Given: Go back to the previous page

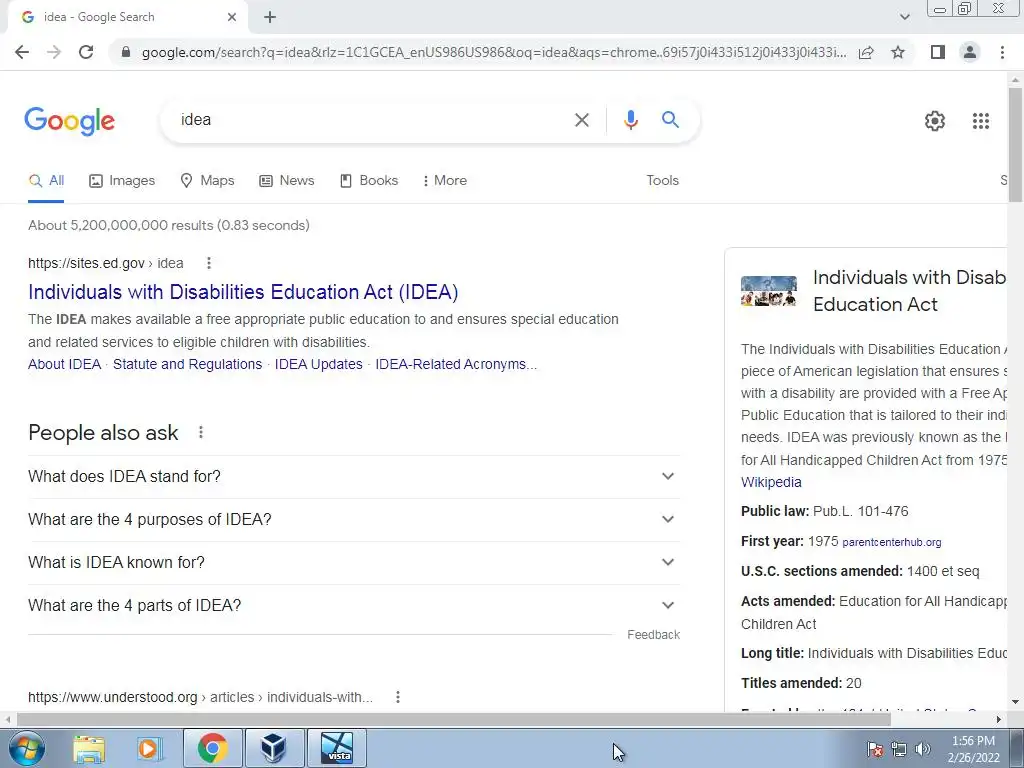Looking at the screenshot, I should [x=22, y=52].
